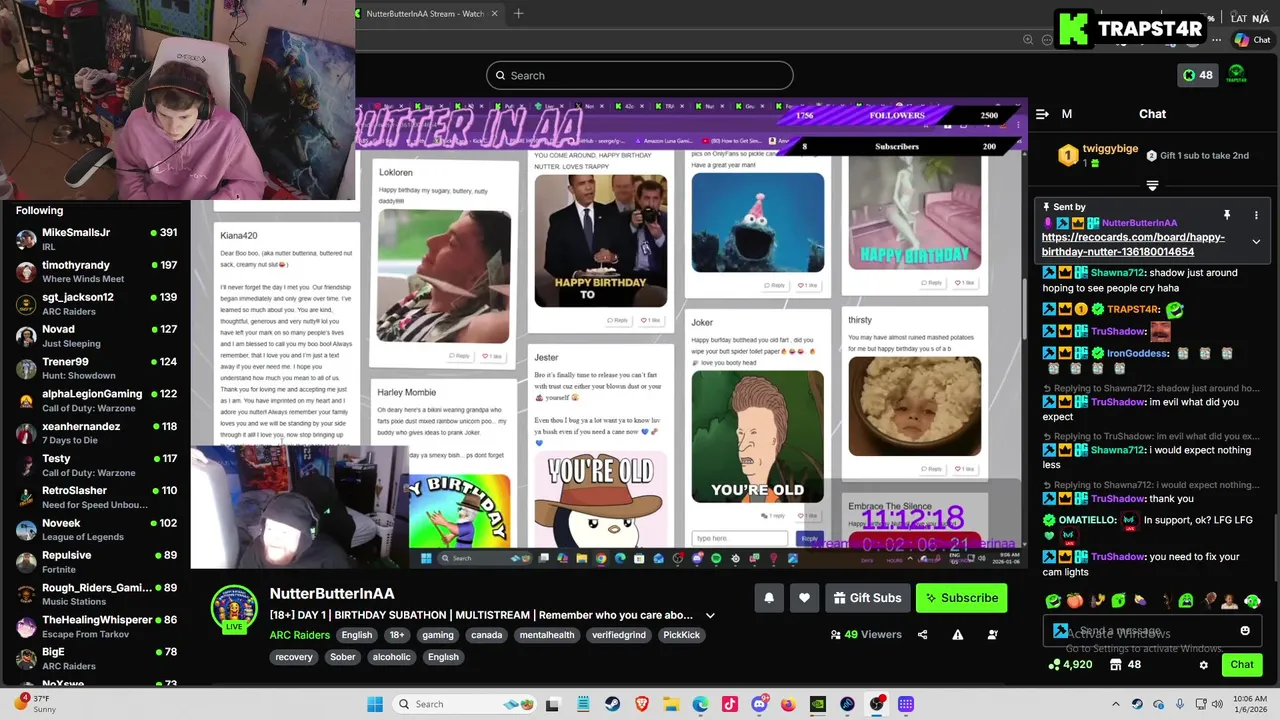The height and width of the screenshot is (720, 1280).
Task: Open Novad channel in Following list
Action: pyautogui.click(x=96, y=336)
